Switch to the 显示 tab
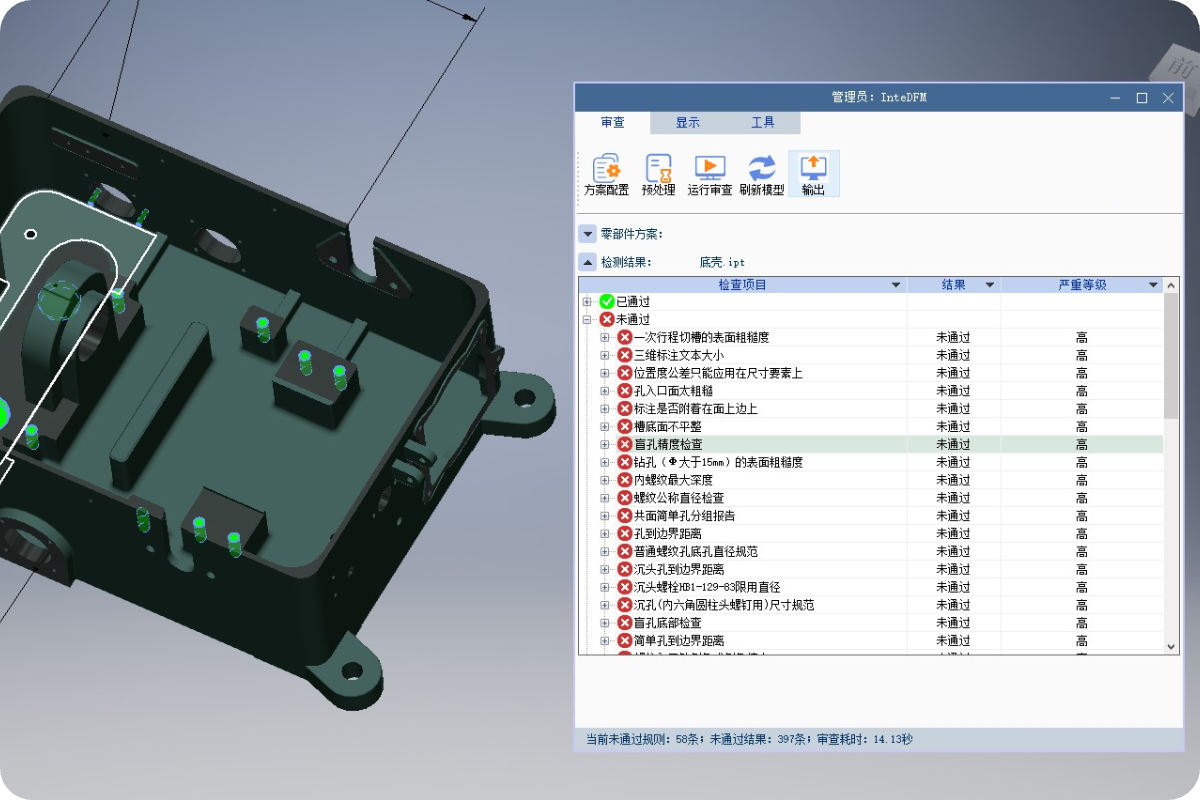The height and width of the screenshot is (800, 1200). pyautogui.click(x=687, y=122)
